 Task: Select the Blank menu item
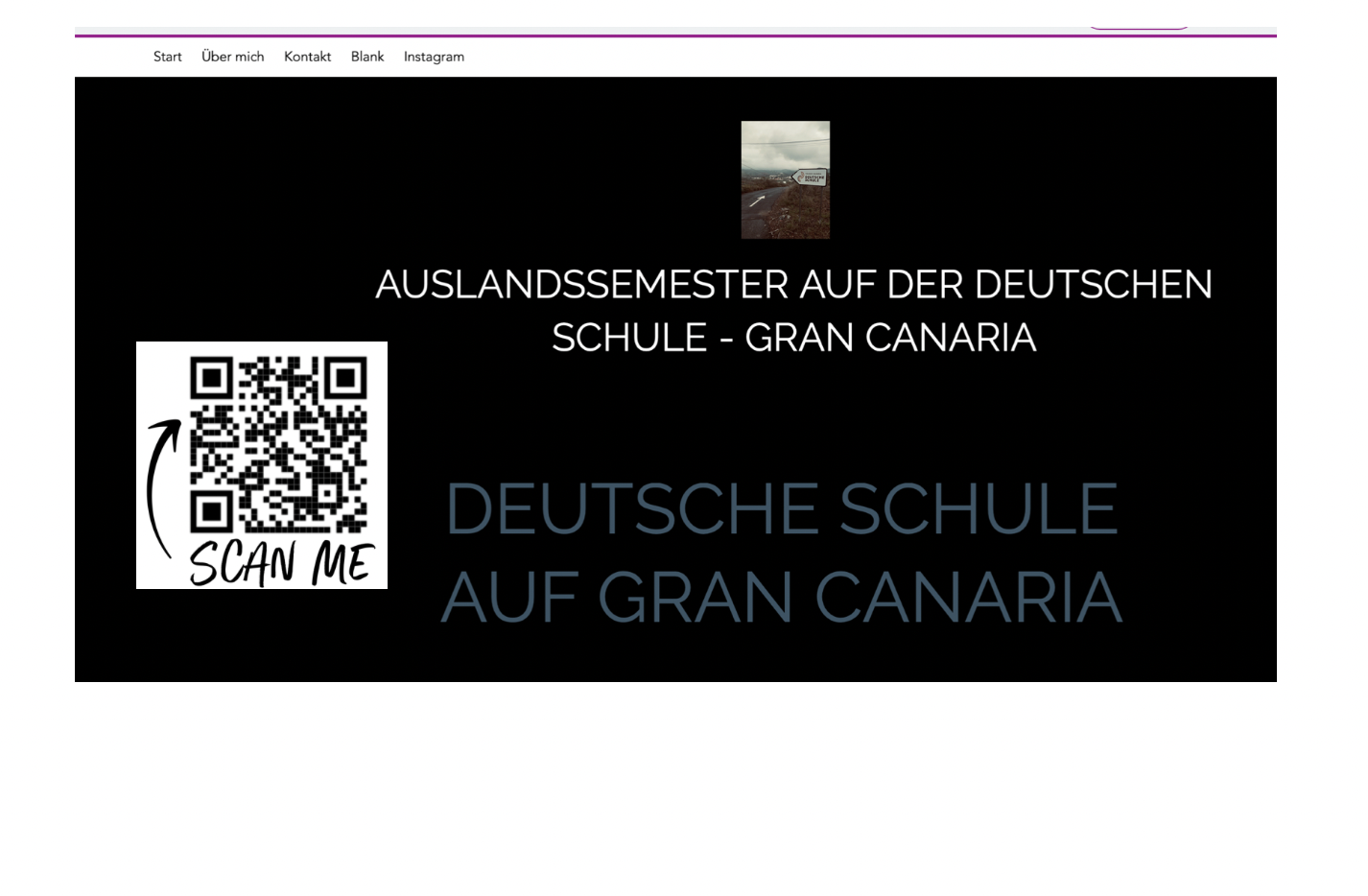click(367, 57)
